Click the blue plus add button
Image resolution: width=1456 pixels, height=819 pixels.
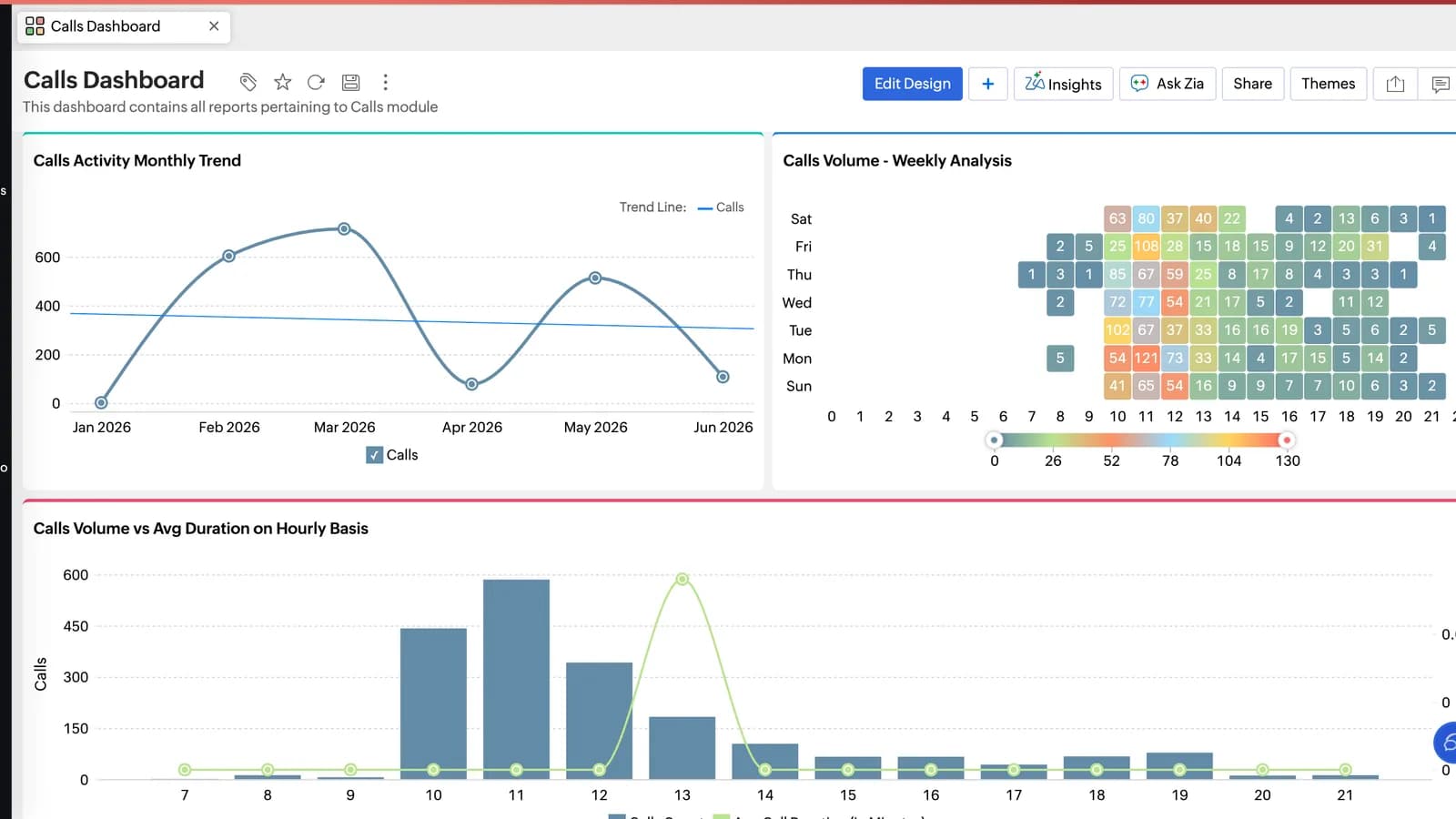click(988, 84)
